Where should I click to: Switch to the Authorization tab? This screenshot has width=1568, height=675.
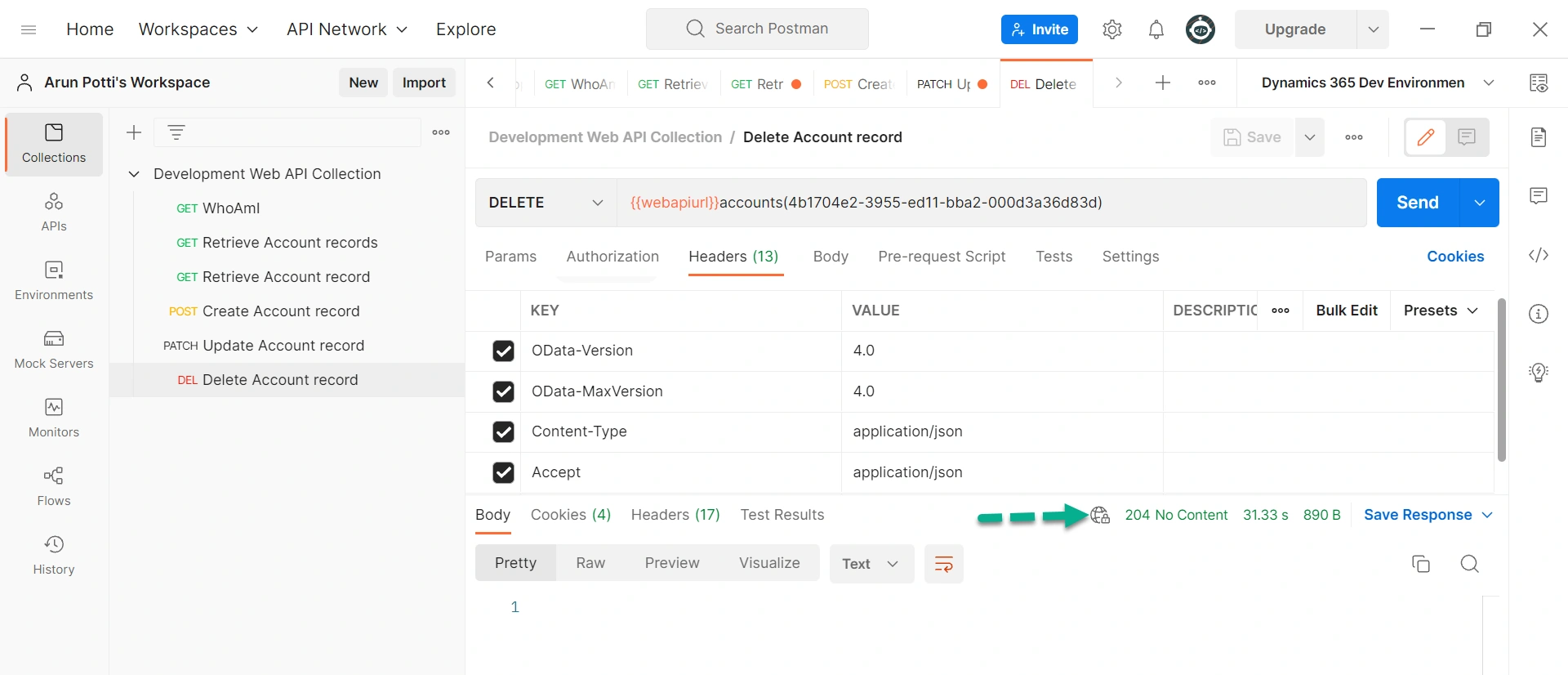(x=612, y=257)
